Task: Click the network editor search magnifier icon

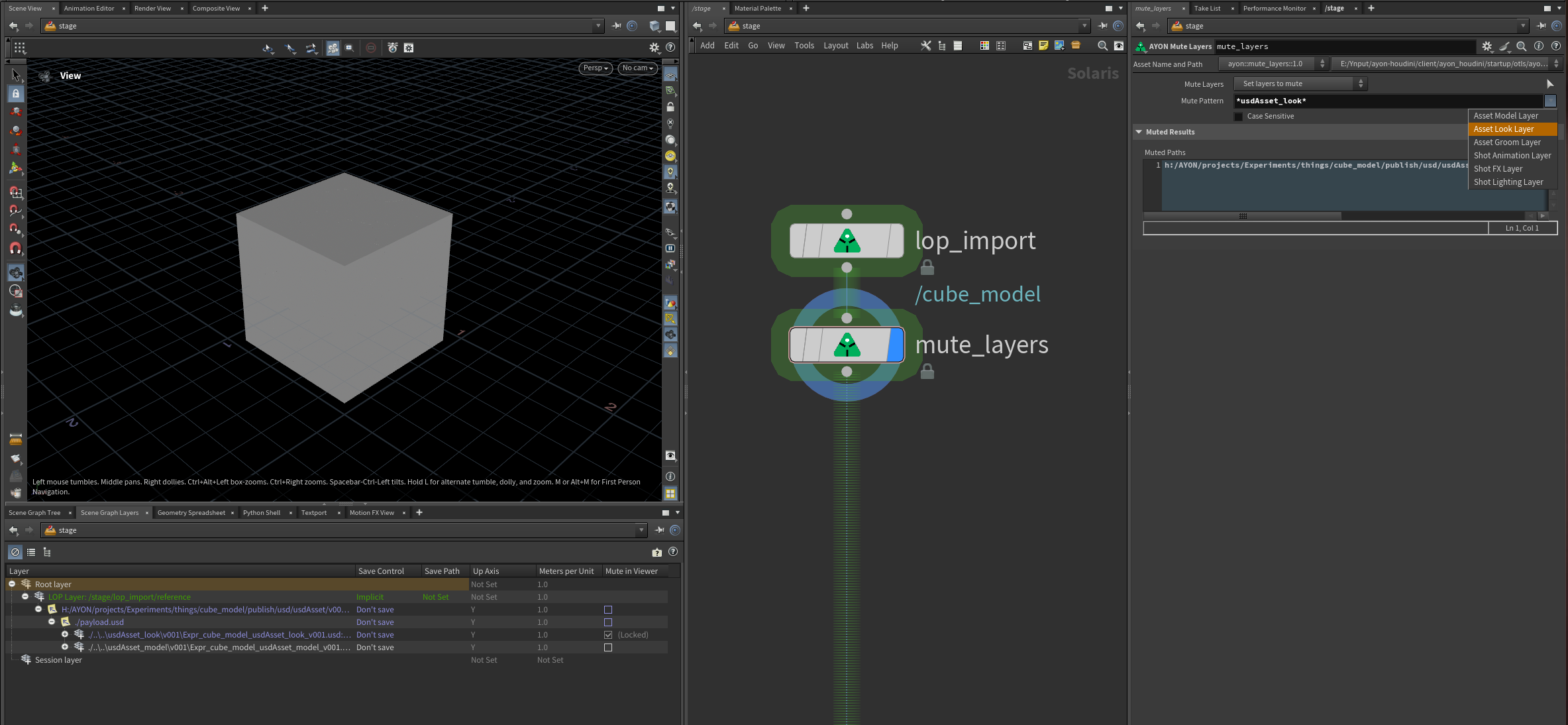Action: 1102,46
